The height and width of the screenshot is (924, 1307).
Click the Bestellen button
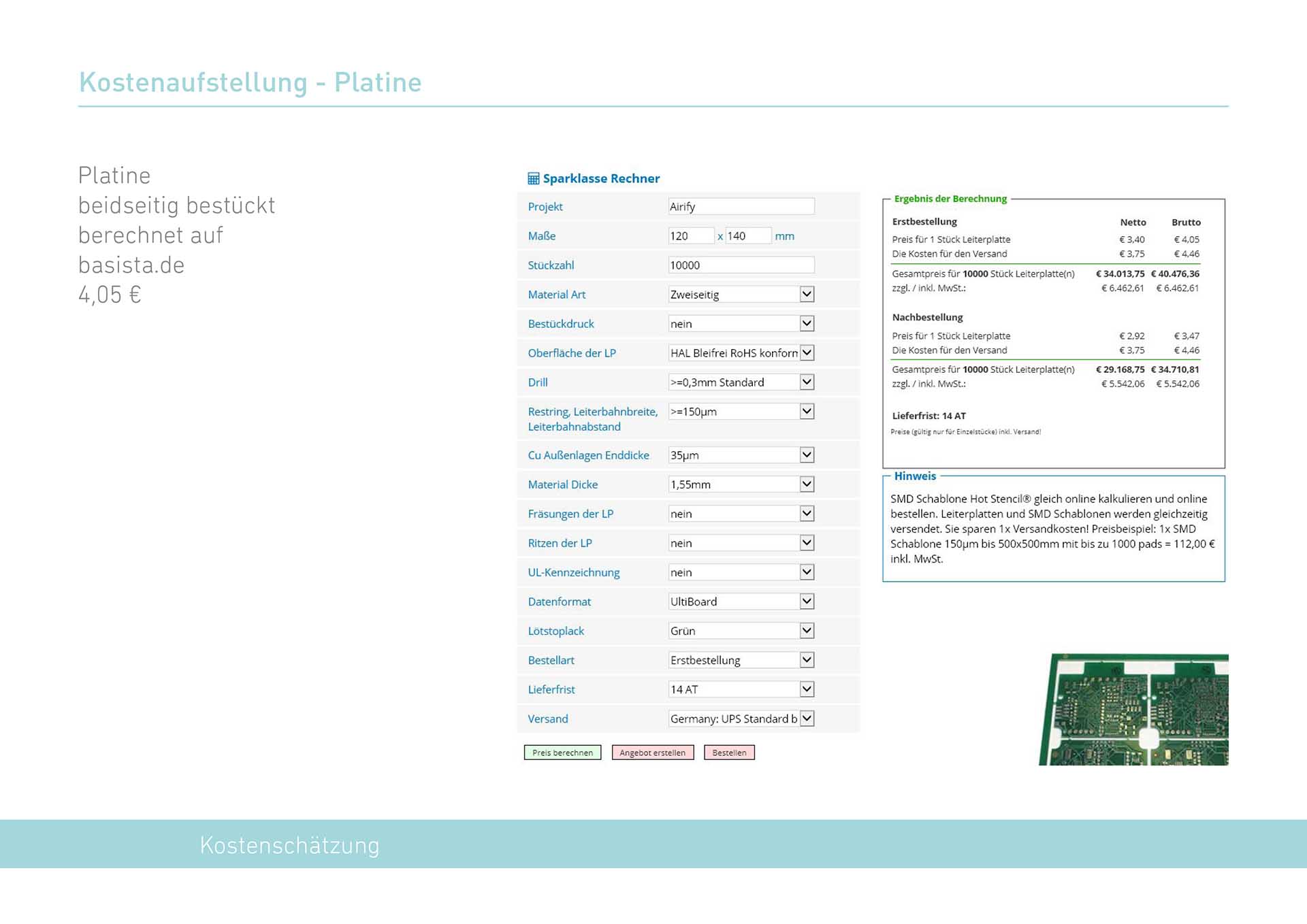tap(729, 753)
